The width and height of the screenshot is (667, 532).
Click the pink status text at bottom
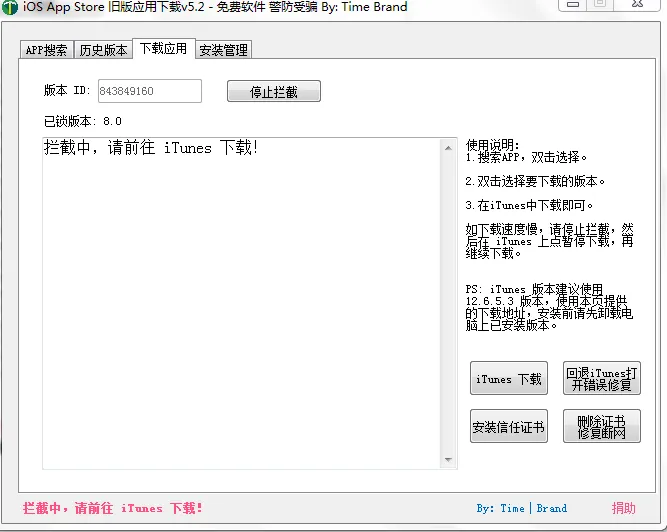pyautogui.click(x=113, y=508)
